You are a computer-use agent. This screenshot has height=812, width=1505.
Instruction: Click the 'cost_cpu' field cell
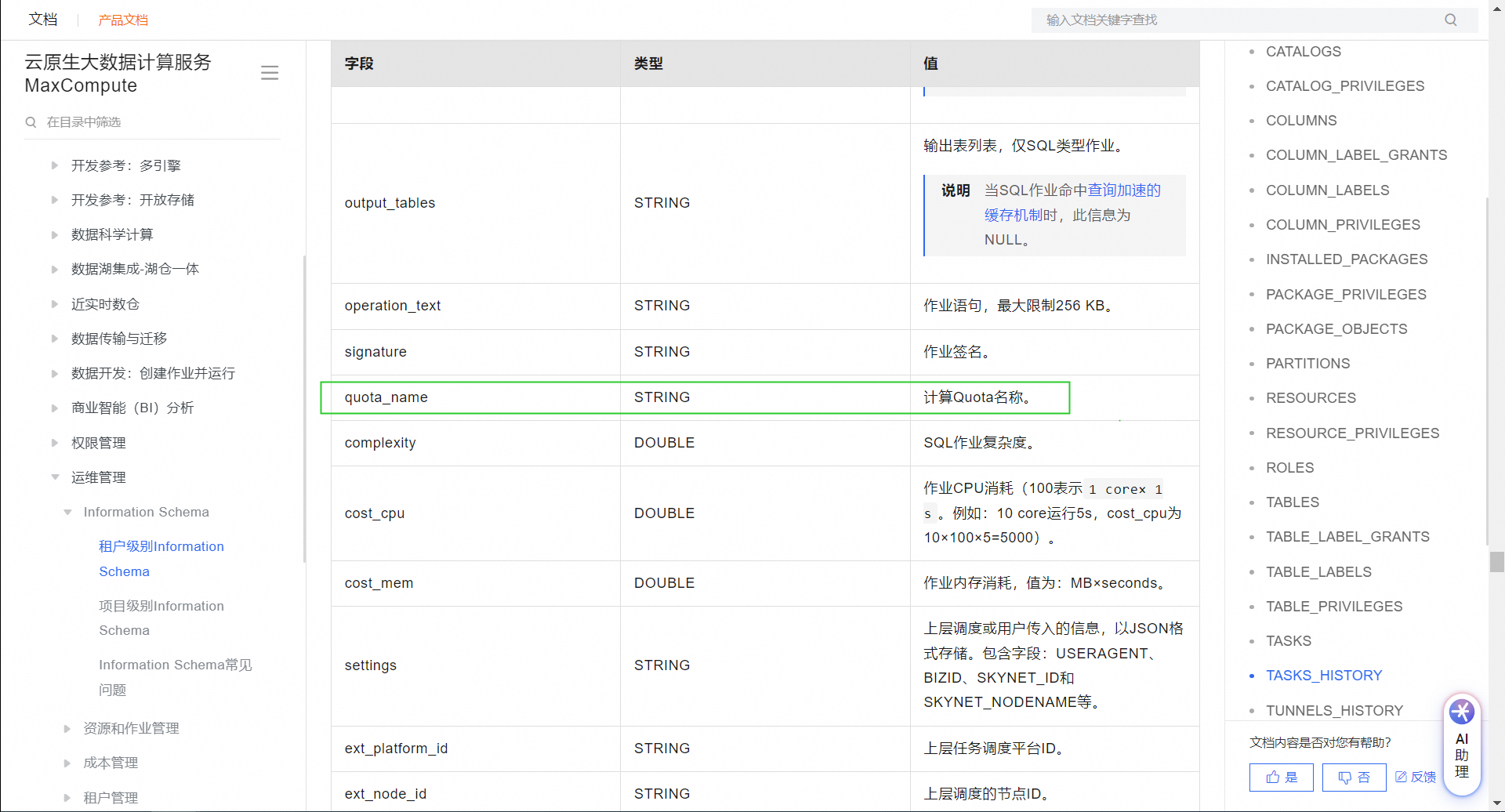[x=476, y=513]
